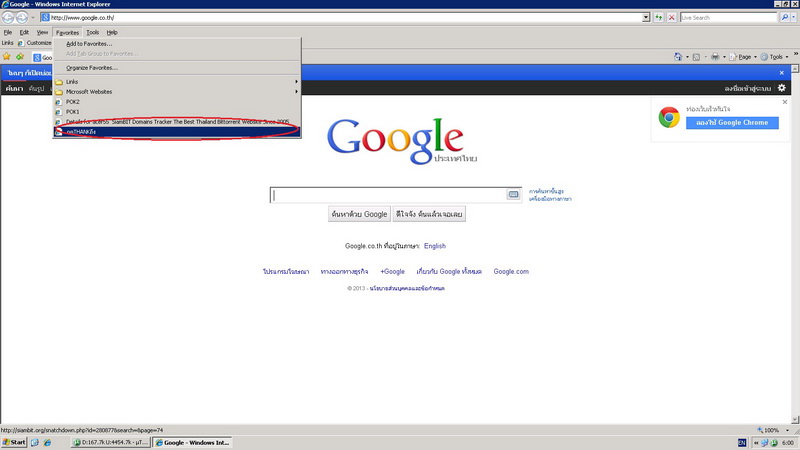Image resolution: width=800 pixels, height=450 pixels.
Task: Click the blue Google Chrome promo button
Action: pyautogui.click(x=732, y=122)
